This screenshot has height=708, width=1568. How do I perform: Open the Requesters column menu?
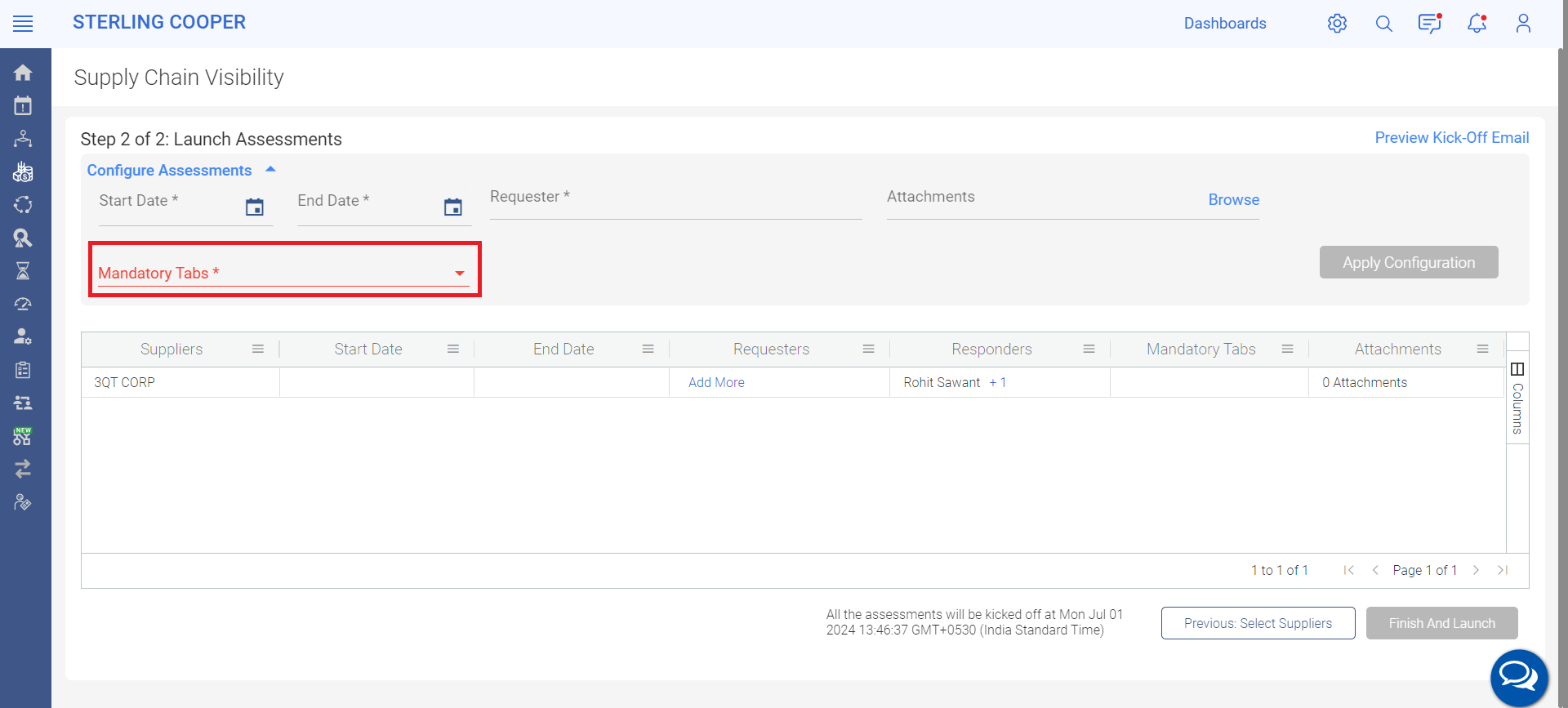tap(869, 349)
